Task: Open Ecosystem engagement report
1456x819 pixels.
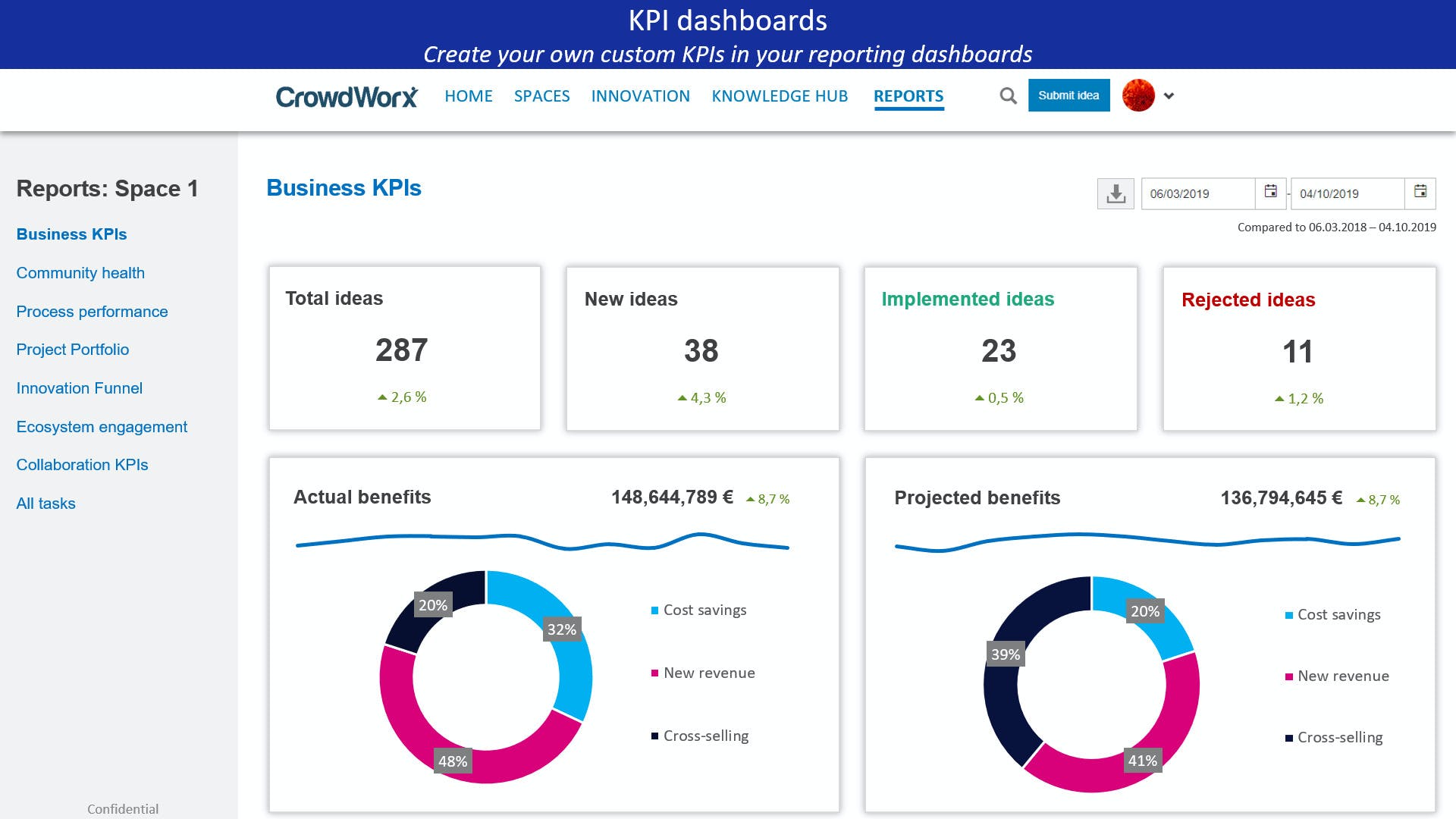Action: (102, 427)
